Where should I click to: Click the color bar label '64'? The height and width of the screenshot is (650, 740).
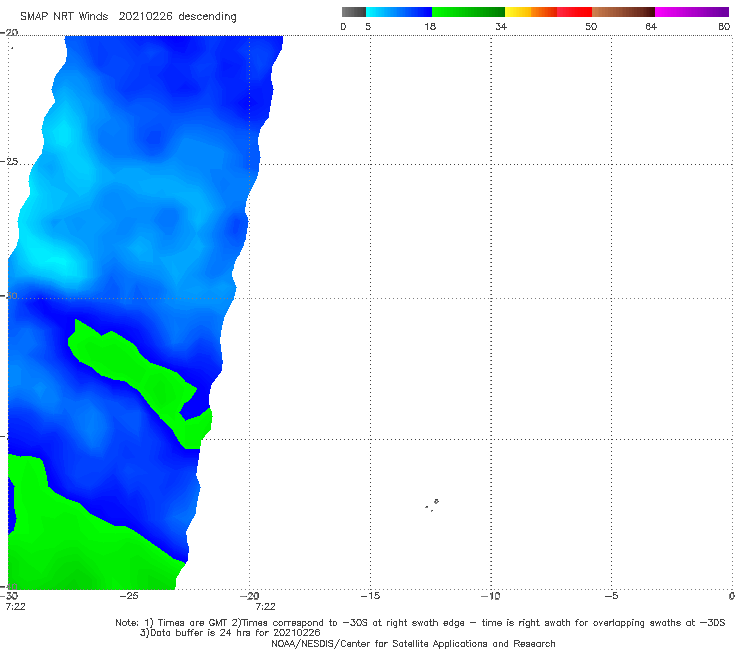coord(651,26)
